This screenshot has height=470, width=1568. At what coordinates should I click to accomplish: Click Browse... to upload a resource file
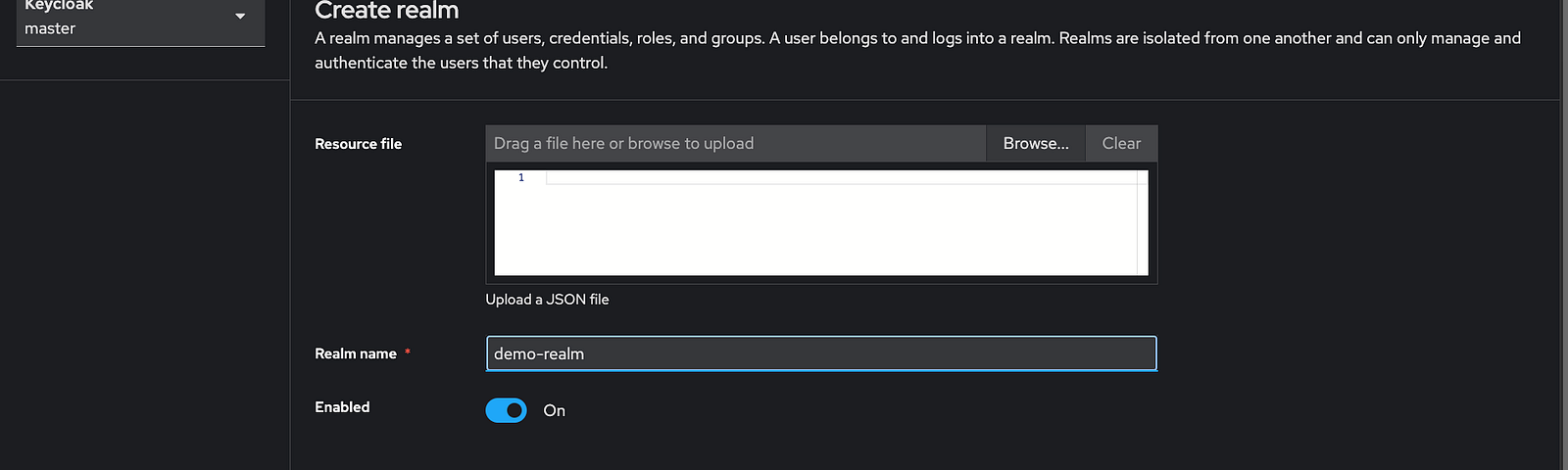(1036, 143)
